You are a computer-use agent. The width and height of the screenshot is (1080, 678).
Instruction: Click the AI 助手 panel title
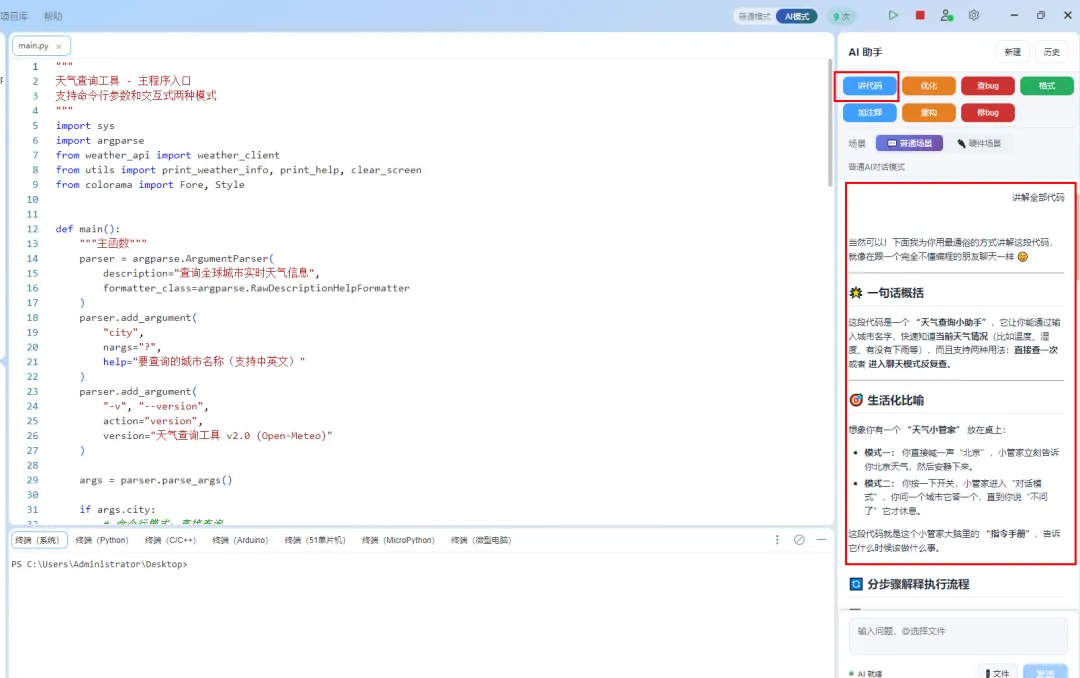tap(865, 52)
